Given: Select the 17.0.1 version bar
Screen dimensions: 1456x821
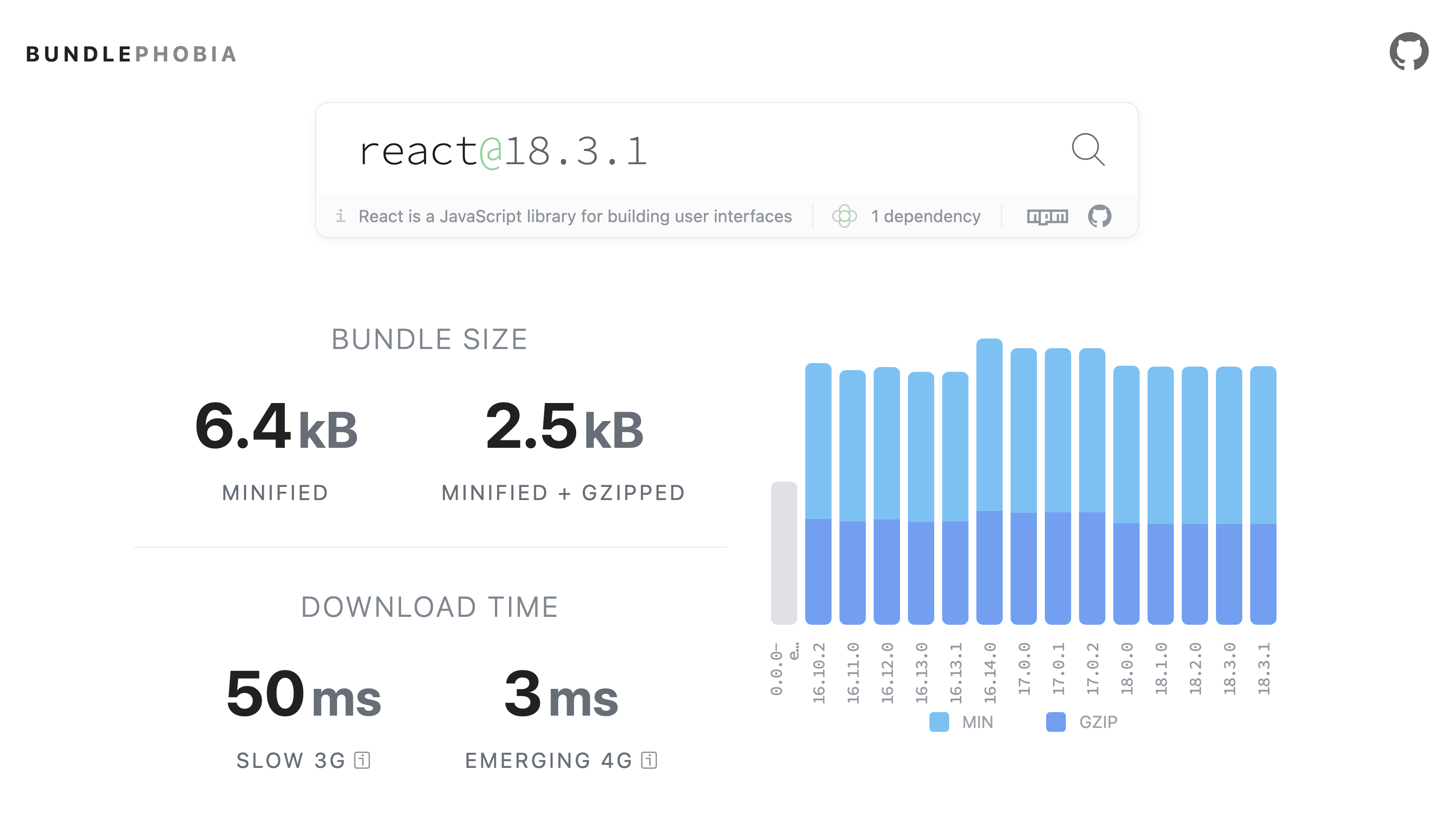Looking at the screenshot, I should pyautogui.click(x=1058, y=486).
